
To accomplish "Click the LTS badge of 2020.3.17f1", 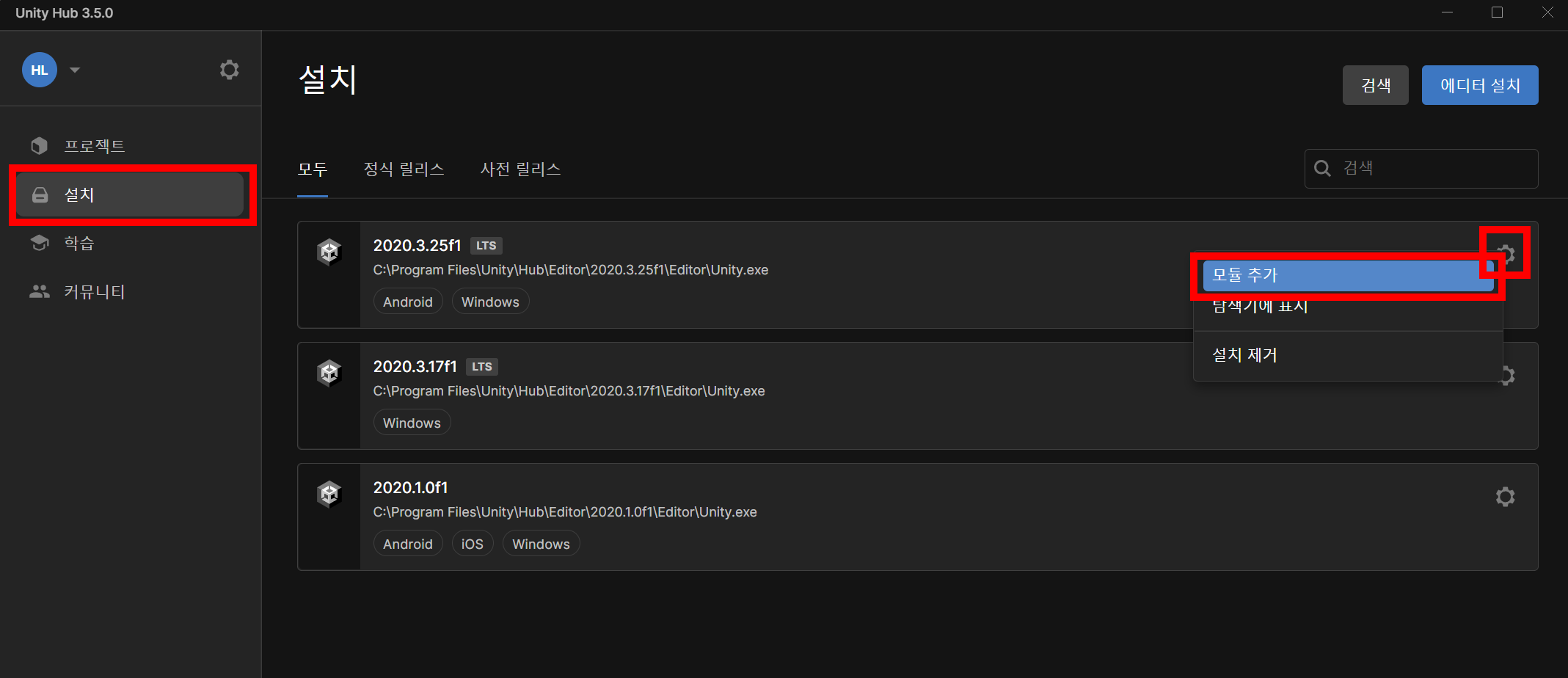I will pyautogui.click(x=482, y=367).
